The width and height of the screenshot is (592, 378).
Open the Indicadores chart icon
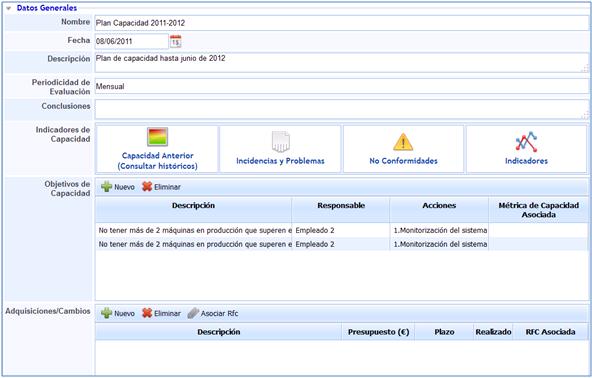(526, 142)
